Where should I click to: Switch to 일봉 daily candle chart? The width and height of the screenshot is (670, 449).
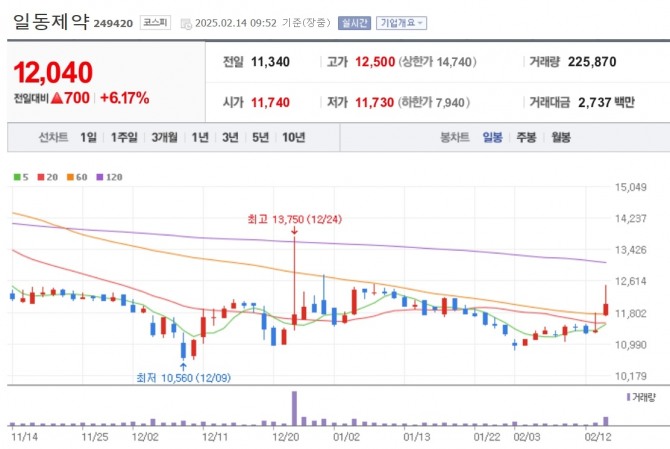[492, 138]
